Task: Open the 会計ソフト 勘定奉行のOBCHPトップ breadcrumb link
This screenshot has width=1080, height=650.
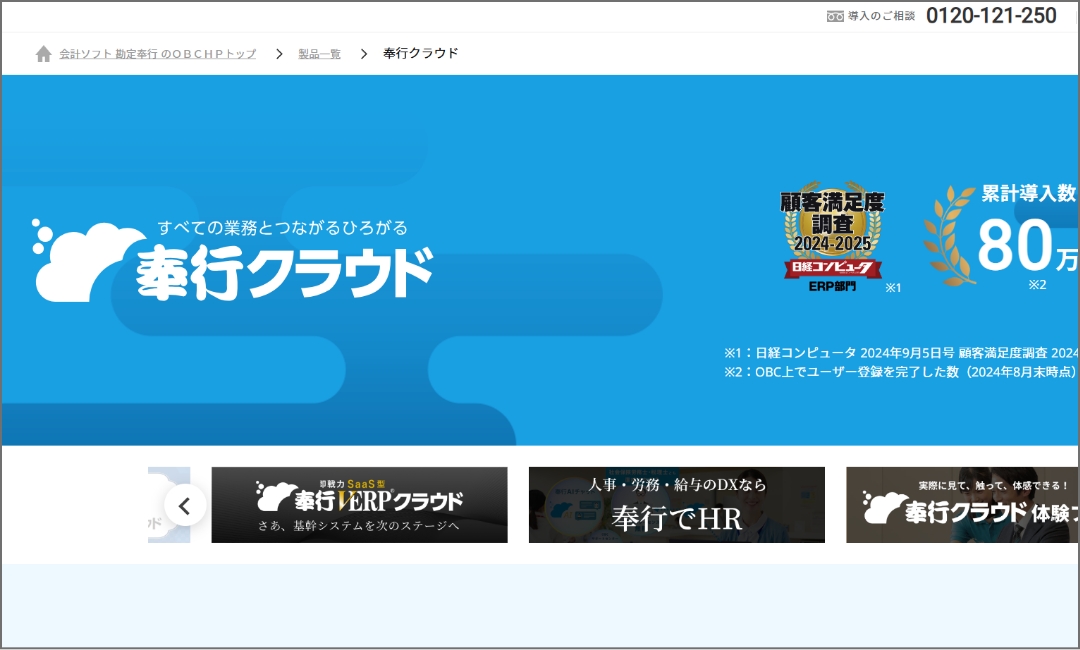Action: 157,54
